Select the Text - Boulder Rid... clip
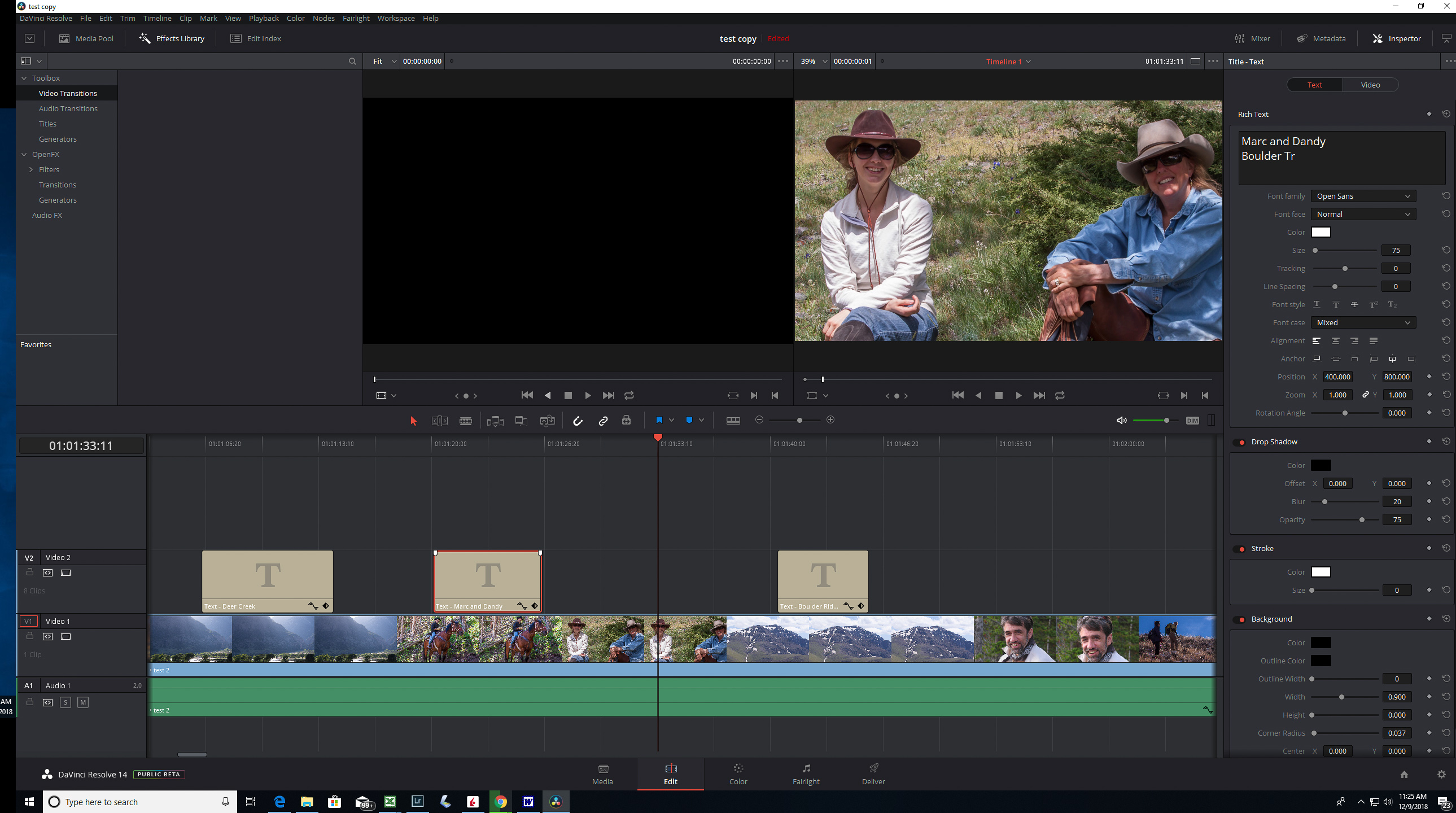Screen dimensions: 1456x813 point(823,581)
